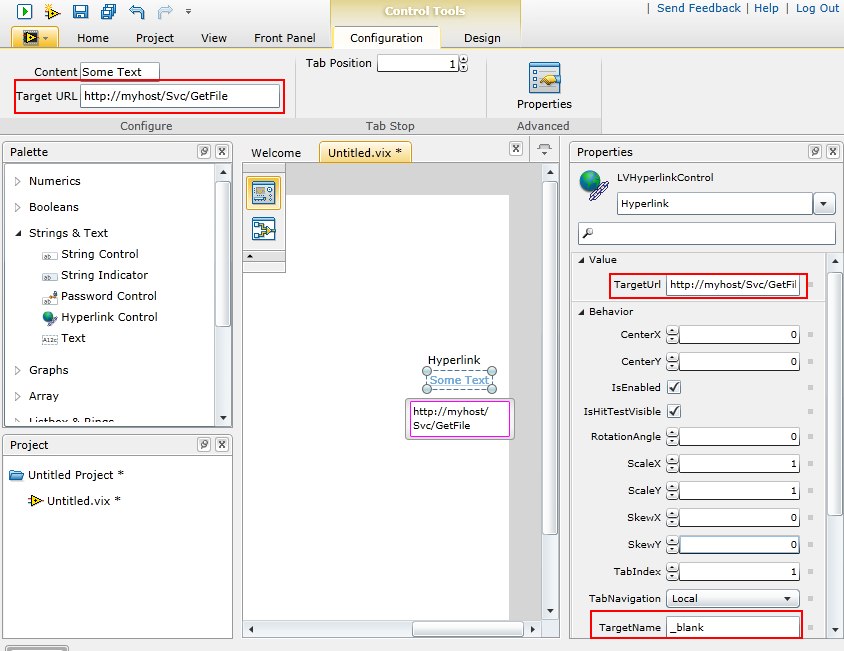Viewport: 844px width, 651px height.
Task: Select String Indicator in the palette
Action: coord(95,275)
